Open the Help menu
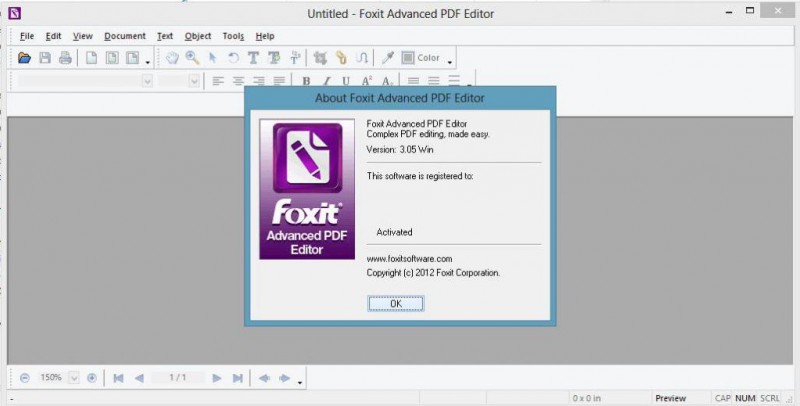This screenshot has height=406, width=800. click(x=265, y=36)
